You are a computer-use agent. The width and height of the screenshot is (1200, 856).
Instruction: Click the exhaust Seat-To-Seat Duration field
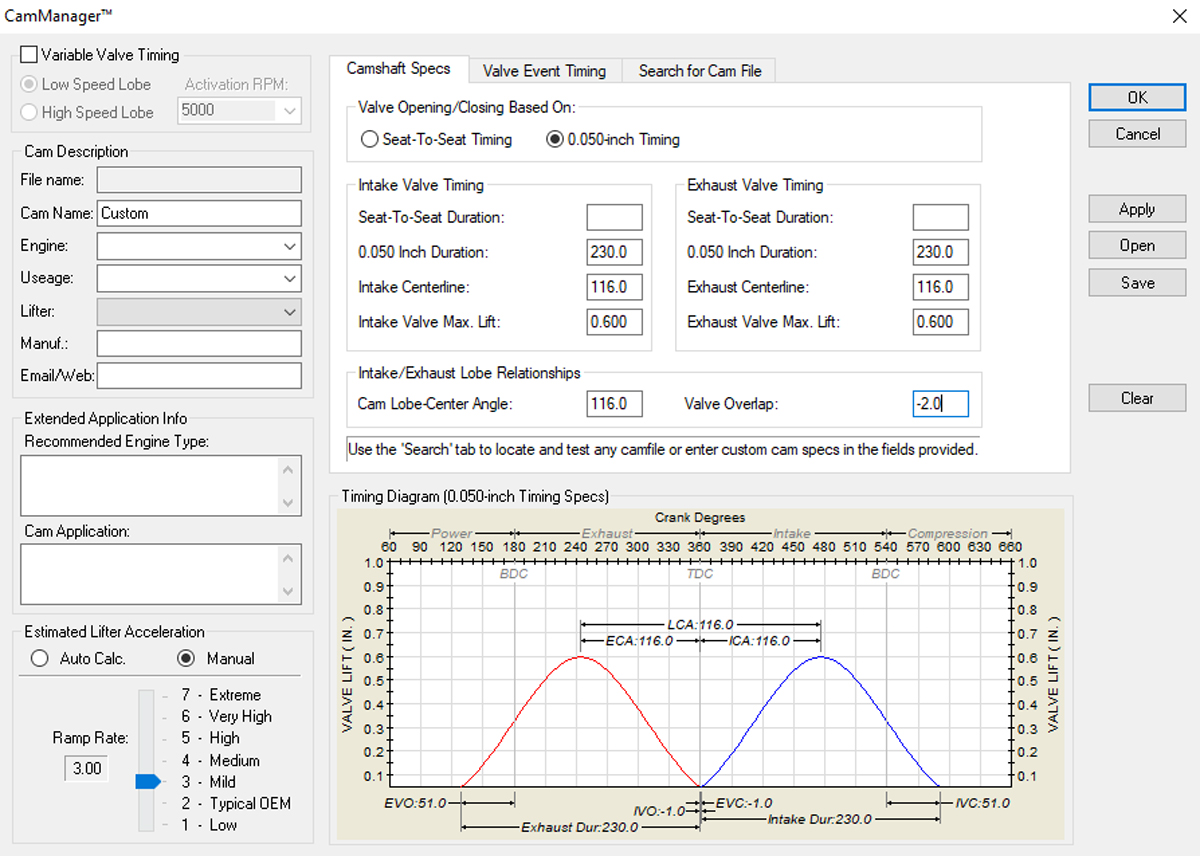941,217
